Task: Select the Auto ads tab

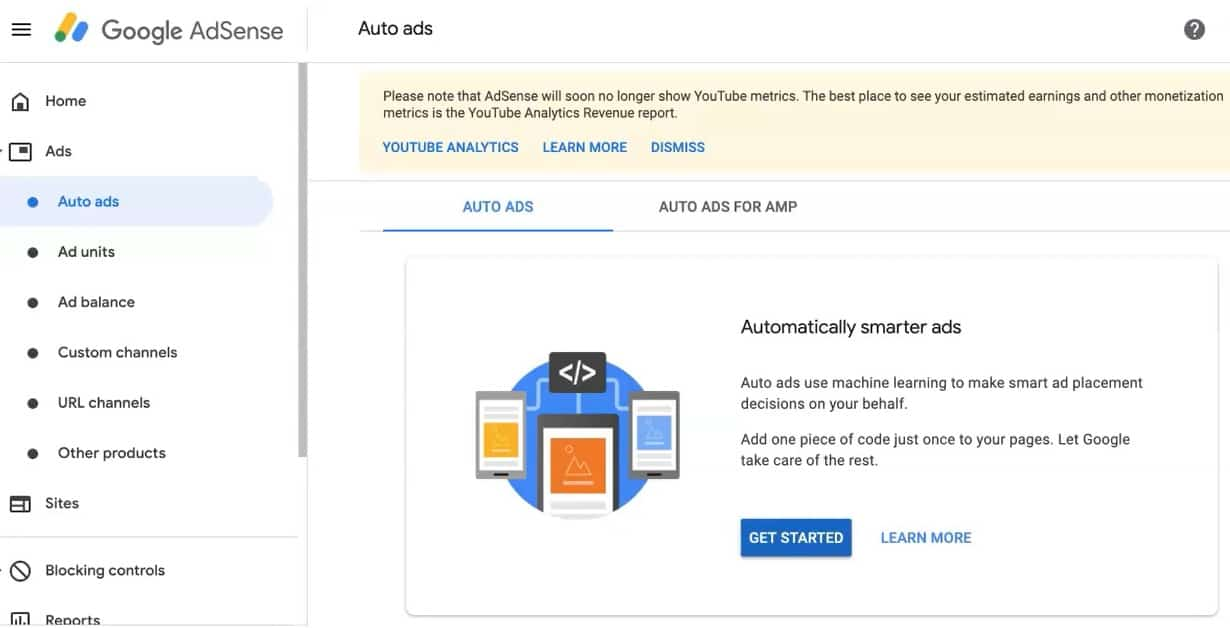Action: pos(498,207)
